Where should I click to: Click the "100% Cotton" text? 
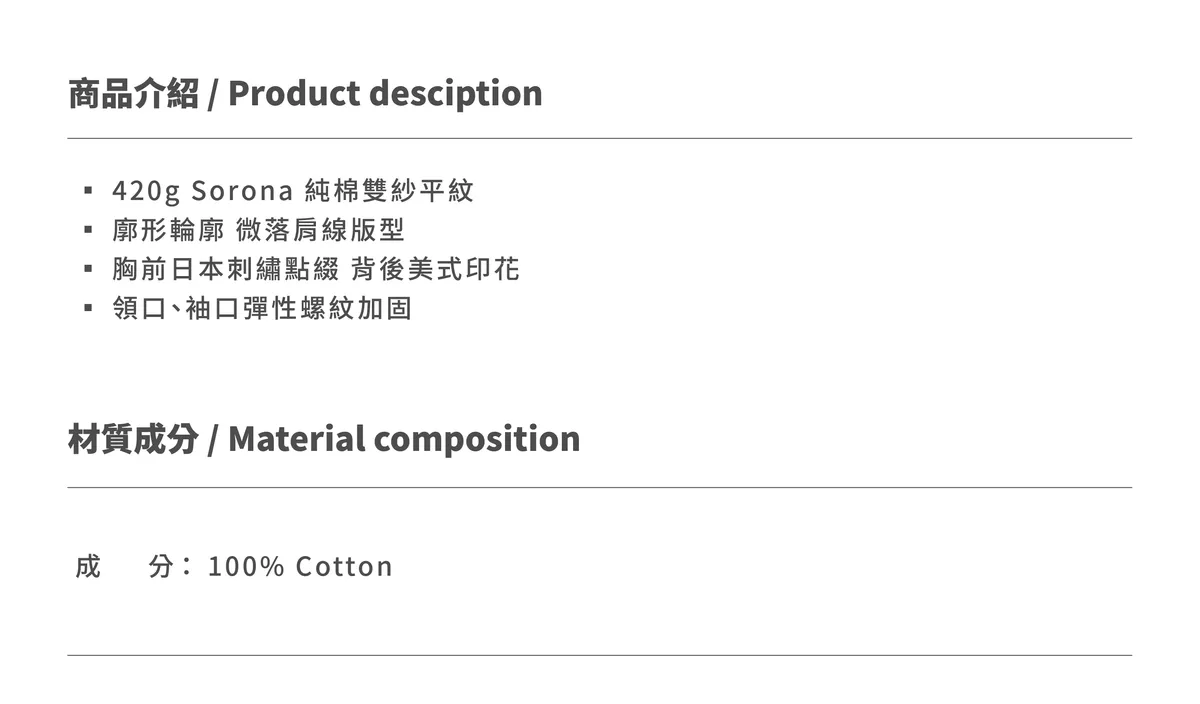(x=300, y=567)
